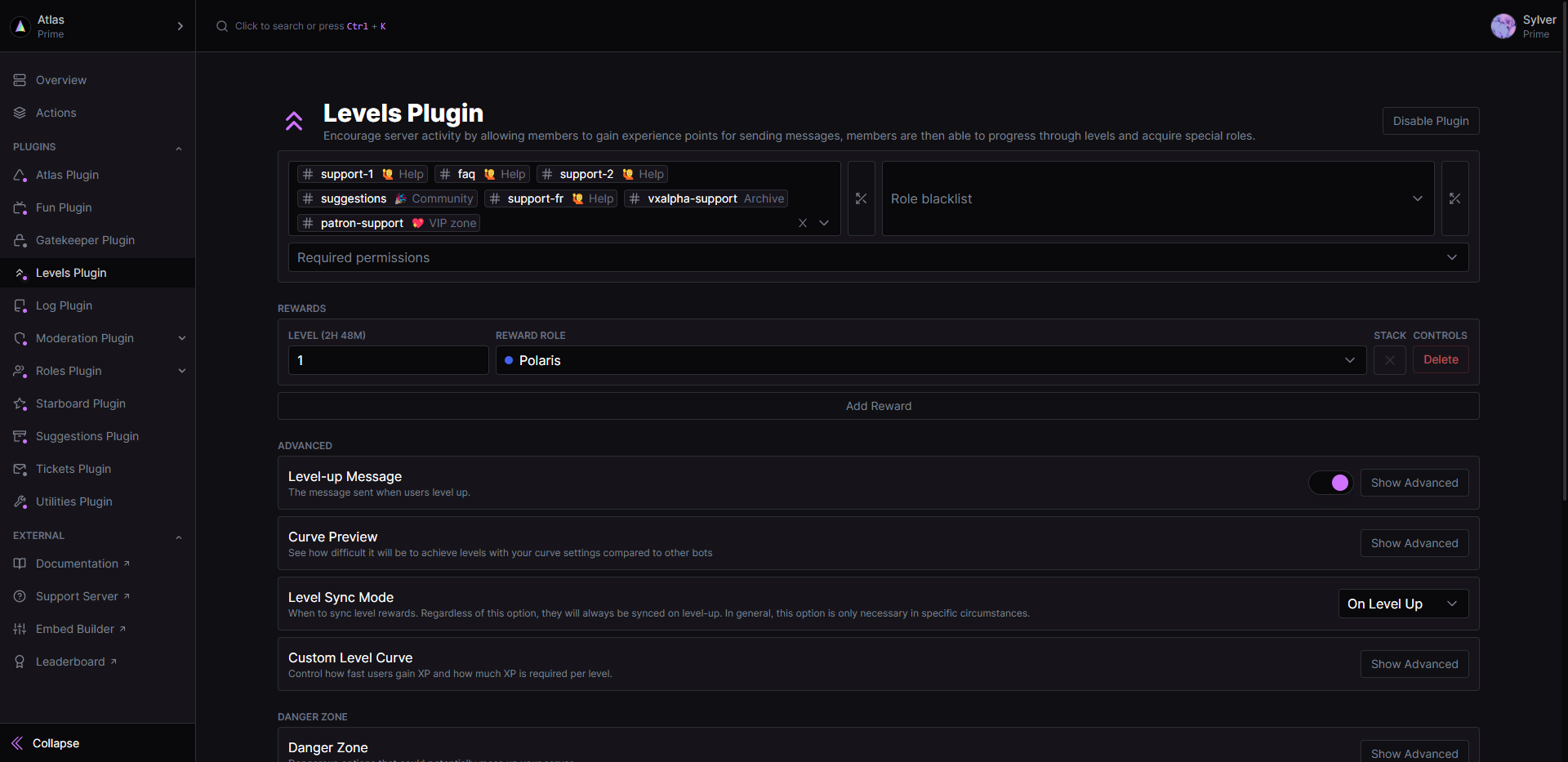
Task: Go to the Overview page
Action: coord(61,80)
